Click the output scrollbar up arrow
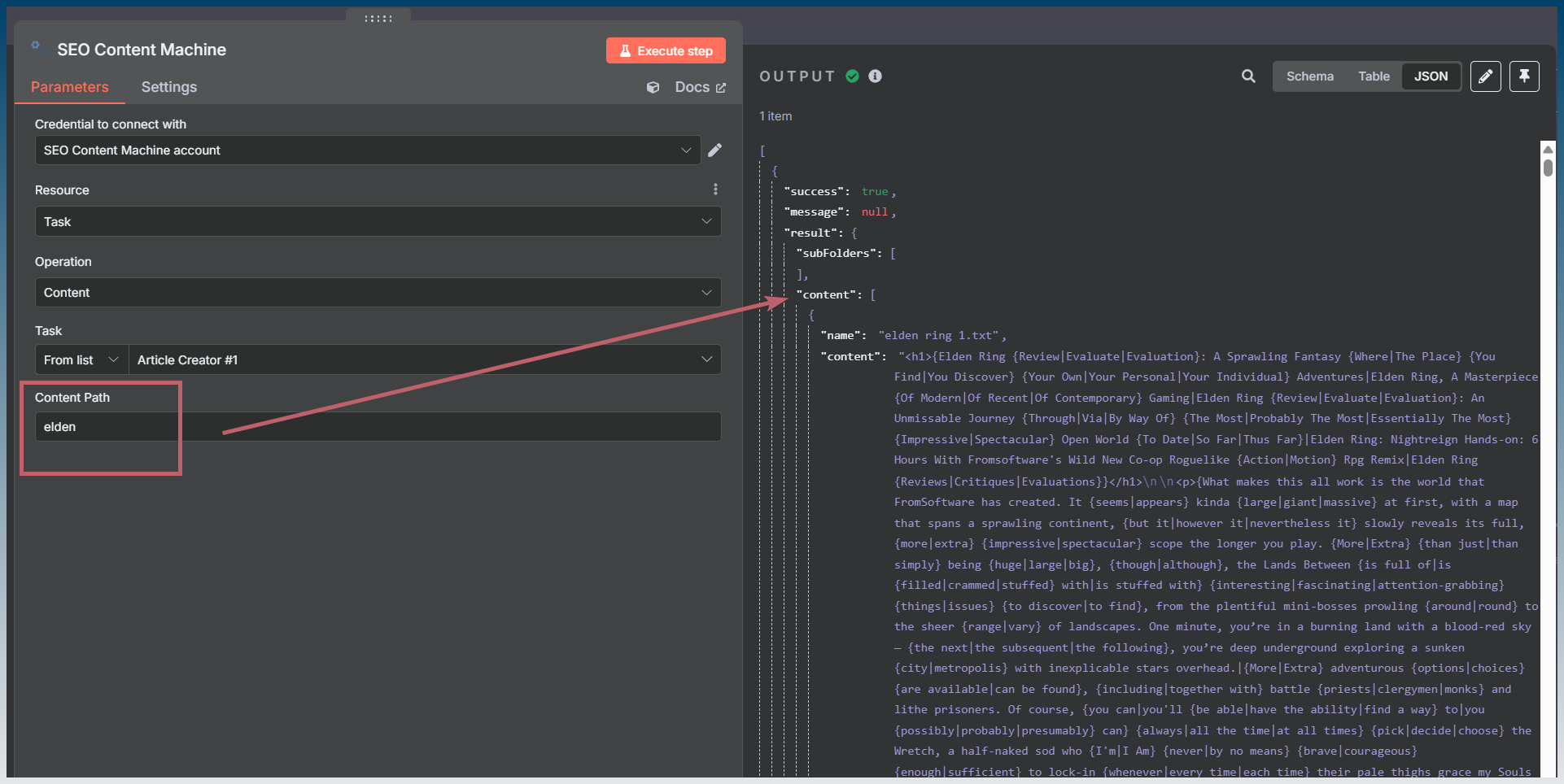The height and width of the screenshot is (784, 1564). point(1548,150)
